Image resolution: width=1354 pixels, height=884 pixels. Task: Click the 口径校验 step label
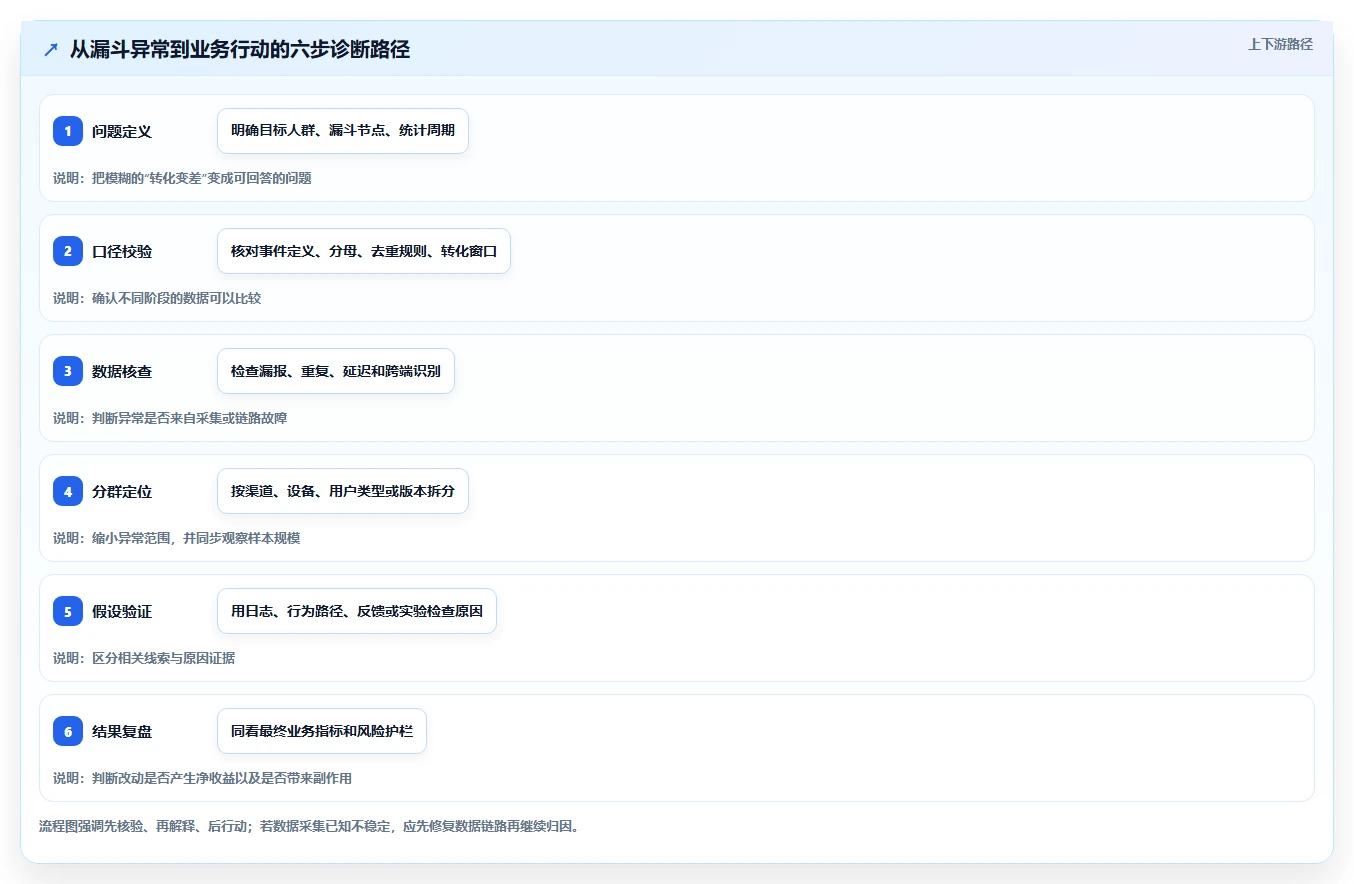[122, 251]
